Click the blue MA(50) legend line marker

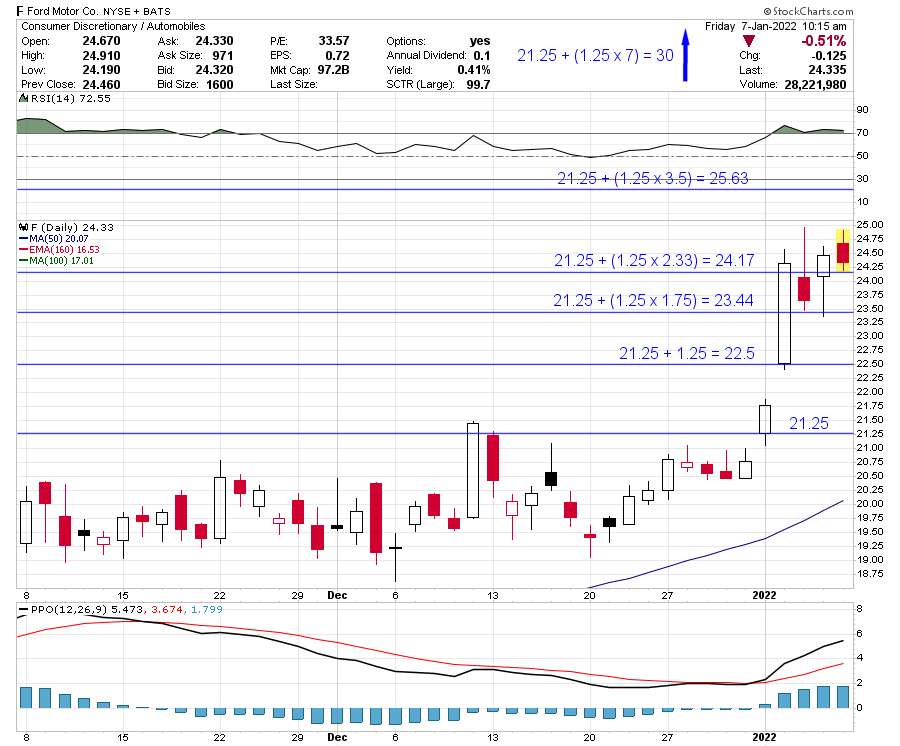(24, 239)
